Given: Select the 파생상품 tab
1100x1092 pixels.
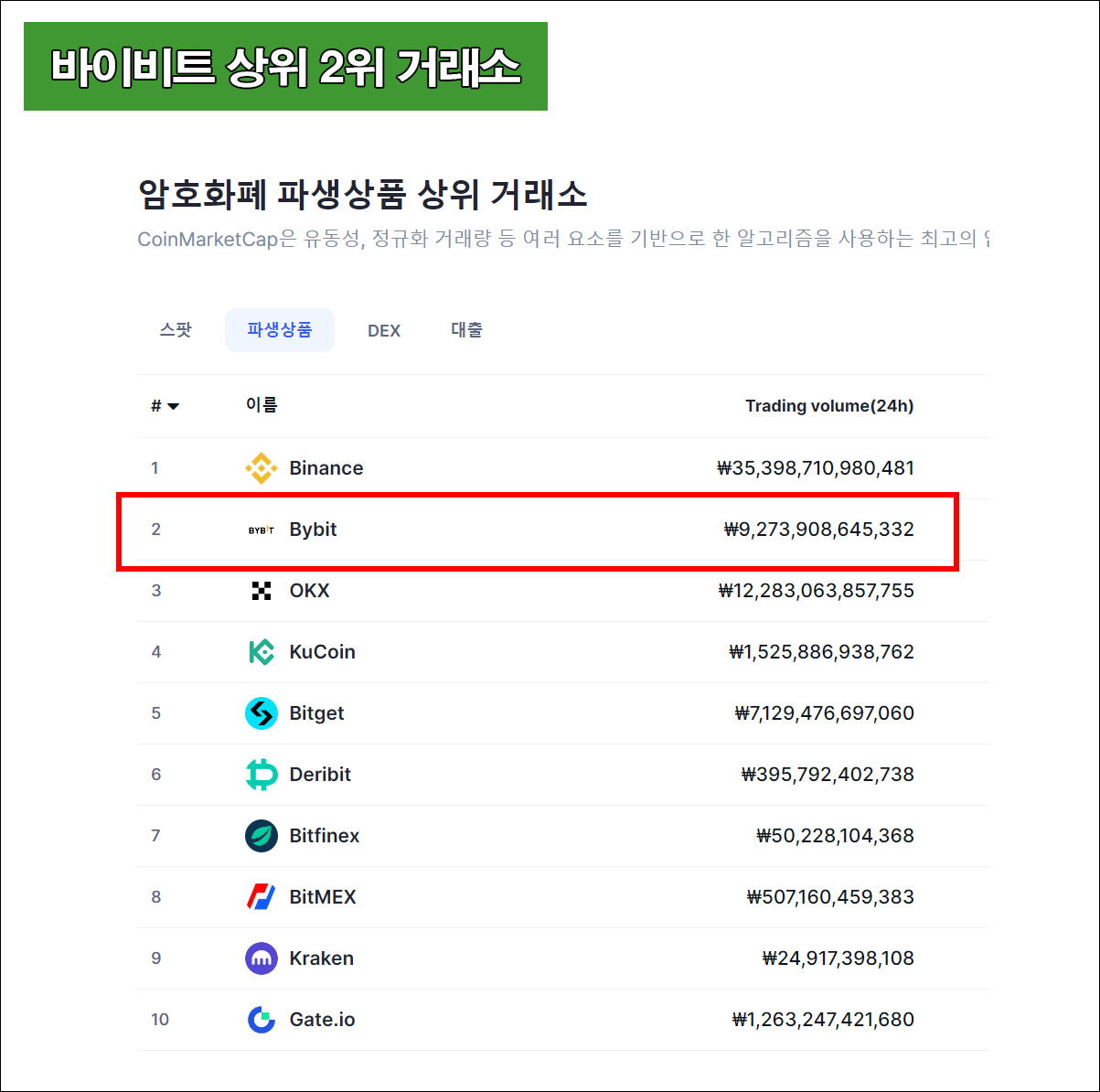Looking at the screenshot, I should coord(280,330).
